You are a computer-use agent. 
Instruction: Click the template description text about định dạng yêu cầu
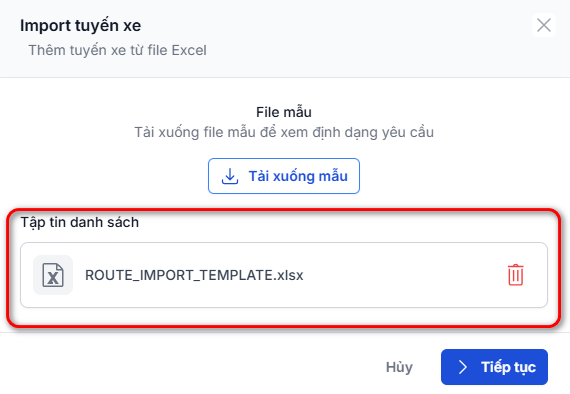click(x=284, y=132)
